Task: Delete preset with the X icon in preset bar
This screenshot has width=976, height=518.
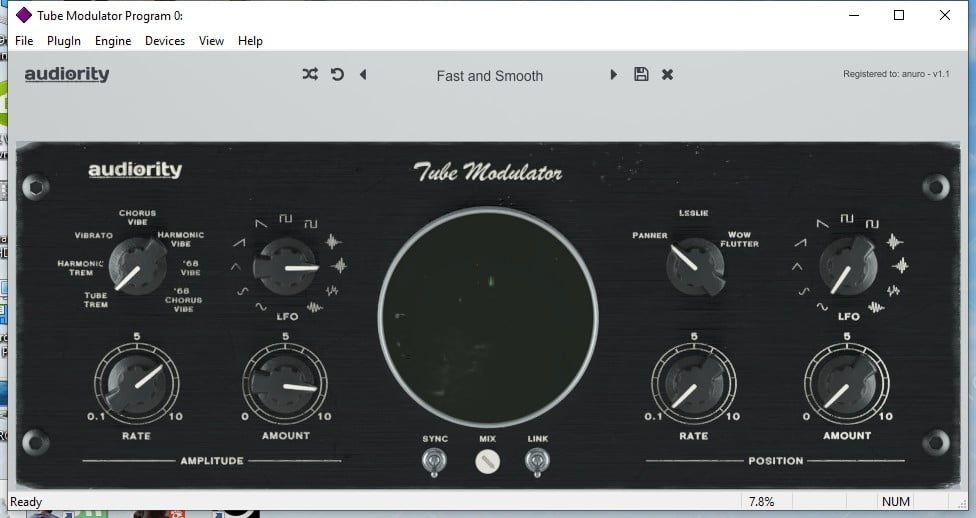Action: [667, 75]
